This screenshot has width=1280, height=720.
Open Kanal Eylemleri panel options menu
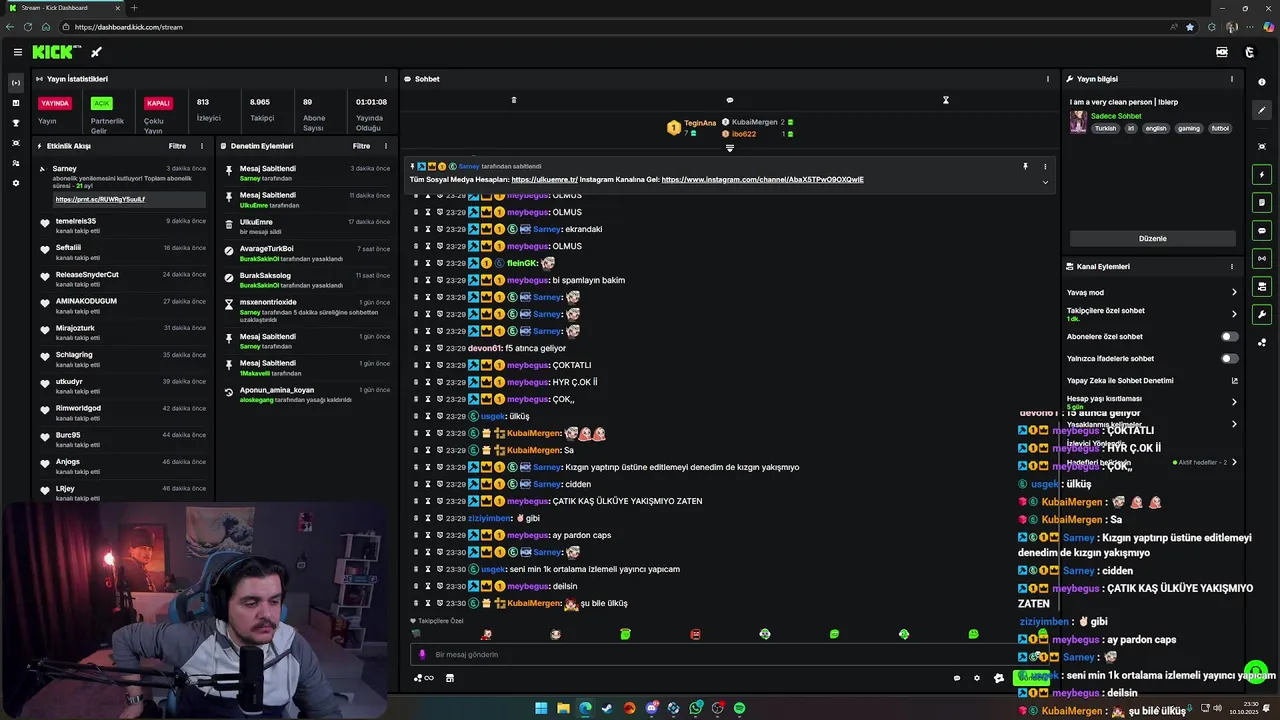1231,267
